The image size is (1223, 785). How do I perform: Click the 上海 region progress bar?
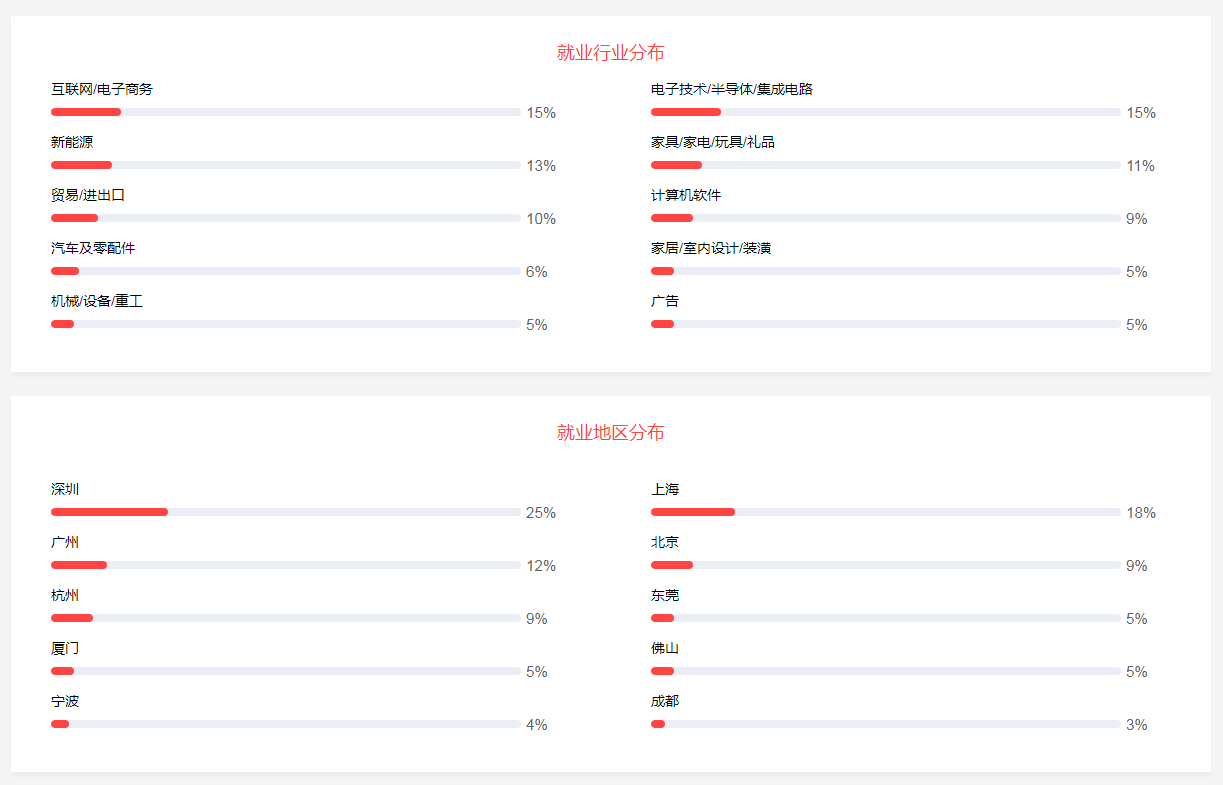tap(885, 512)
